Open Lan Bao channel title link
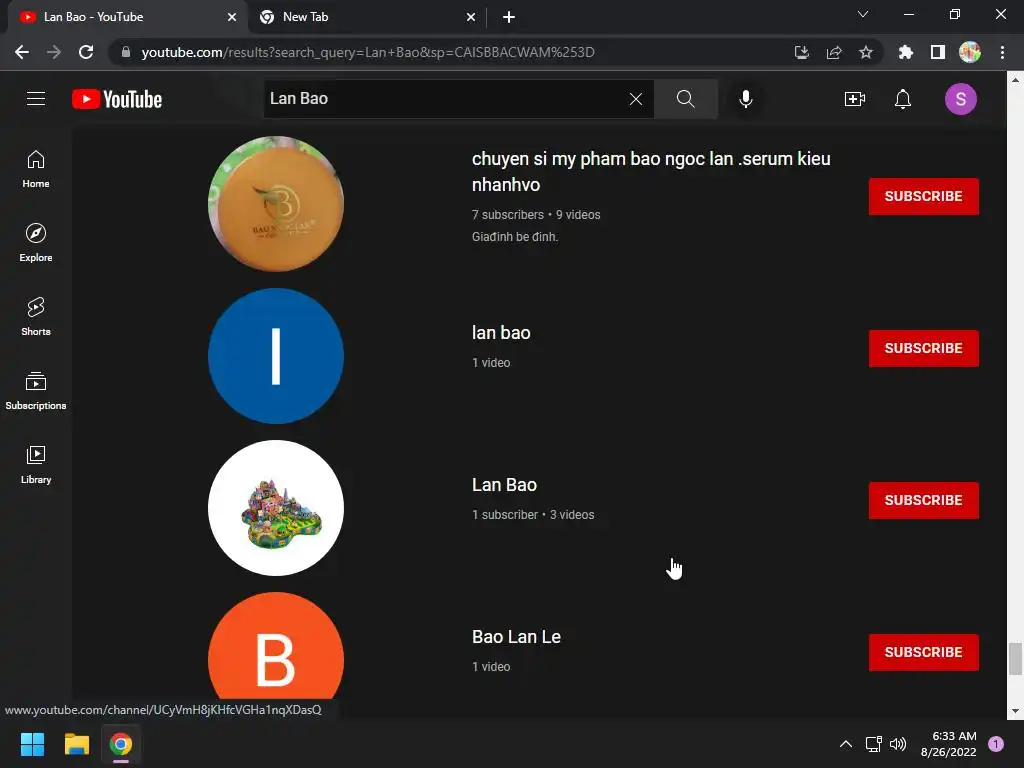Viewport: 1024px width, 768px height. [504, 485]
